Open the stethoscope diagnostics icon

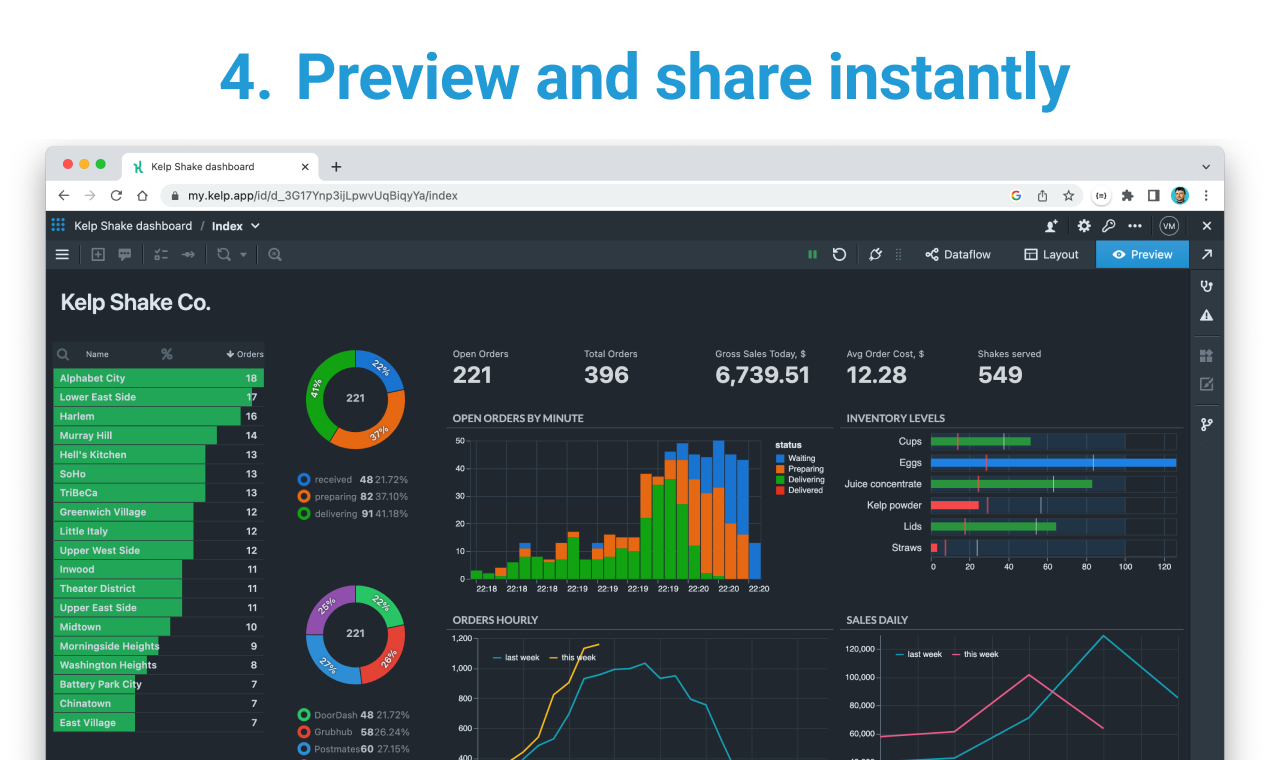point(1207,286)
